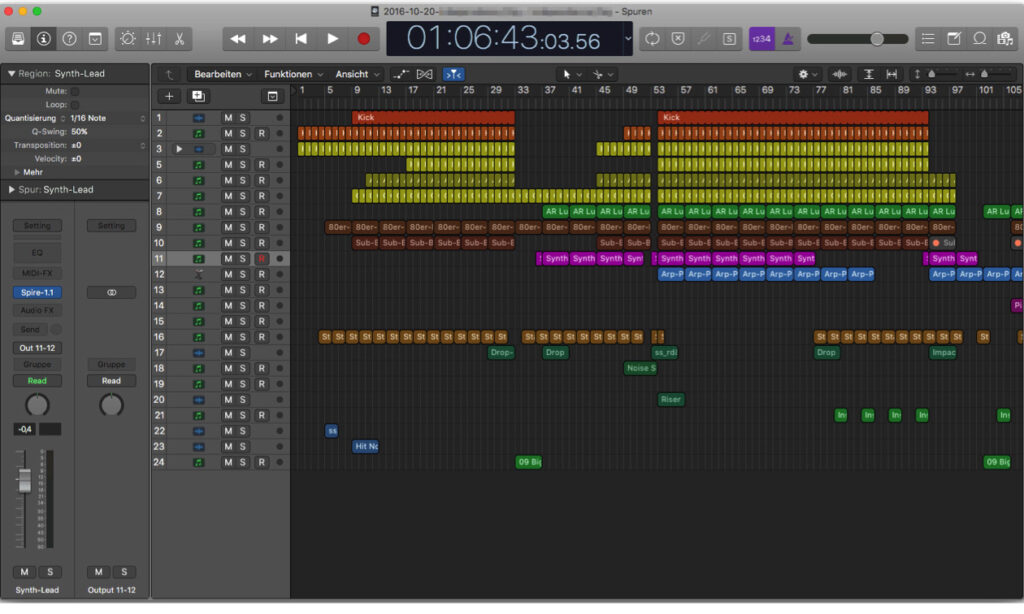Screen dimensions: 1024x614
Task: Open the secondary command-click tool menu
Action: tap(603, 74)
